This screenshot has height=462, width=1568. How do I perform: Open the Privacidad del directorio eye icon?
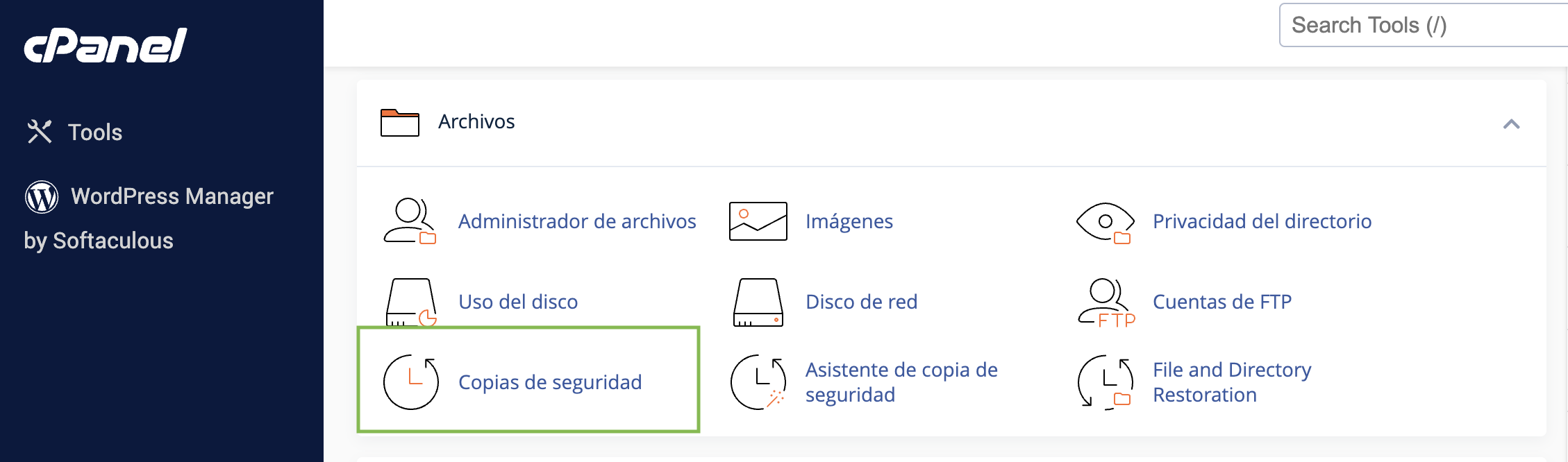[x=1105, y=223]
